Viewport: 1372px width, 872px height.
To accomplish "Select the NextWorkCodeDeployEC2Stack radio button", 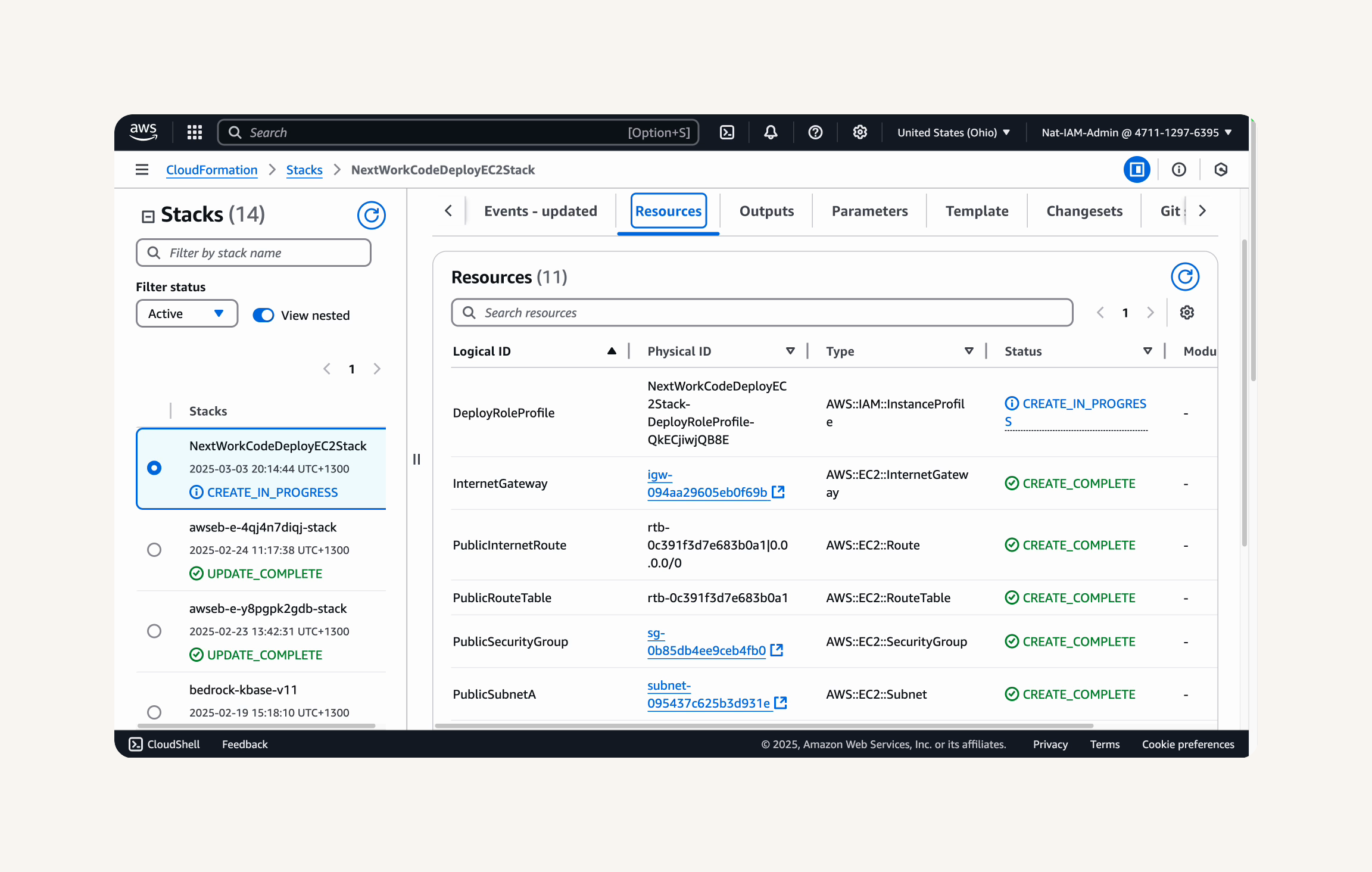I will (x=154, y=468).
